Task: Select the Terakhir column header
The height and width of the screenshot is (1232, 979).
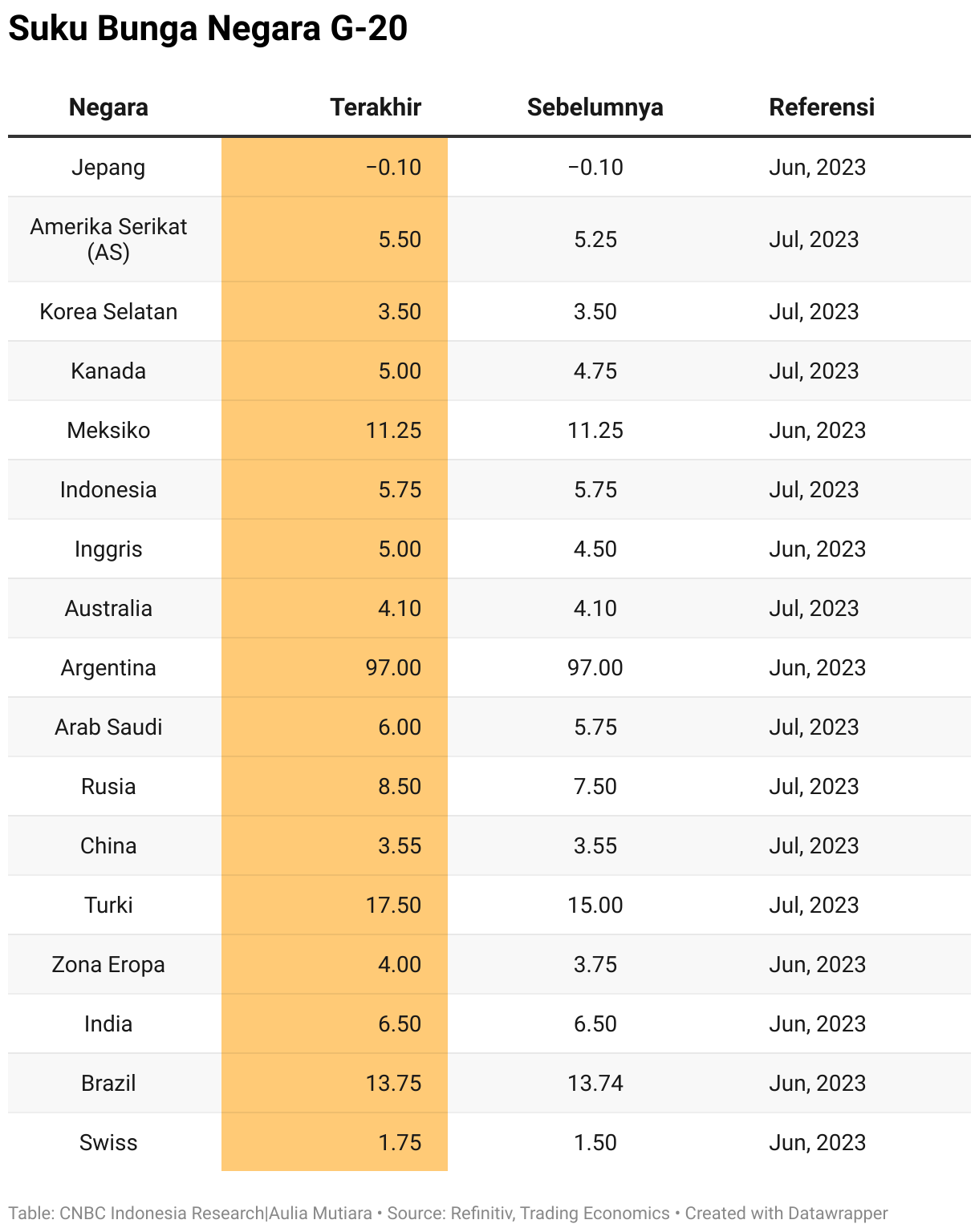Action: [376, 107]
